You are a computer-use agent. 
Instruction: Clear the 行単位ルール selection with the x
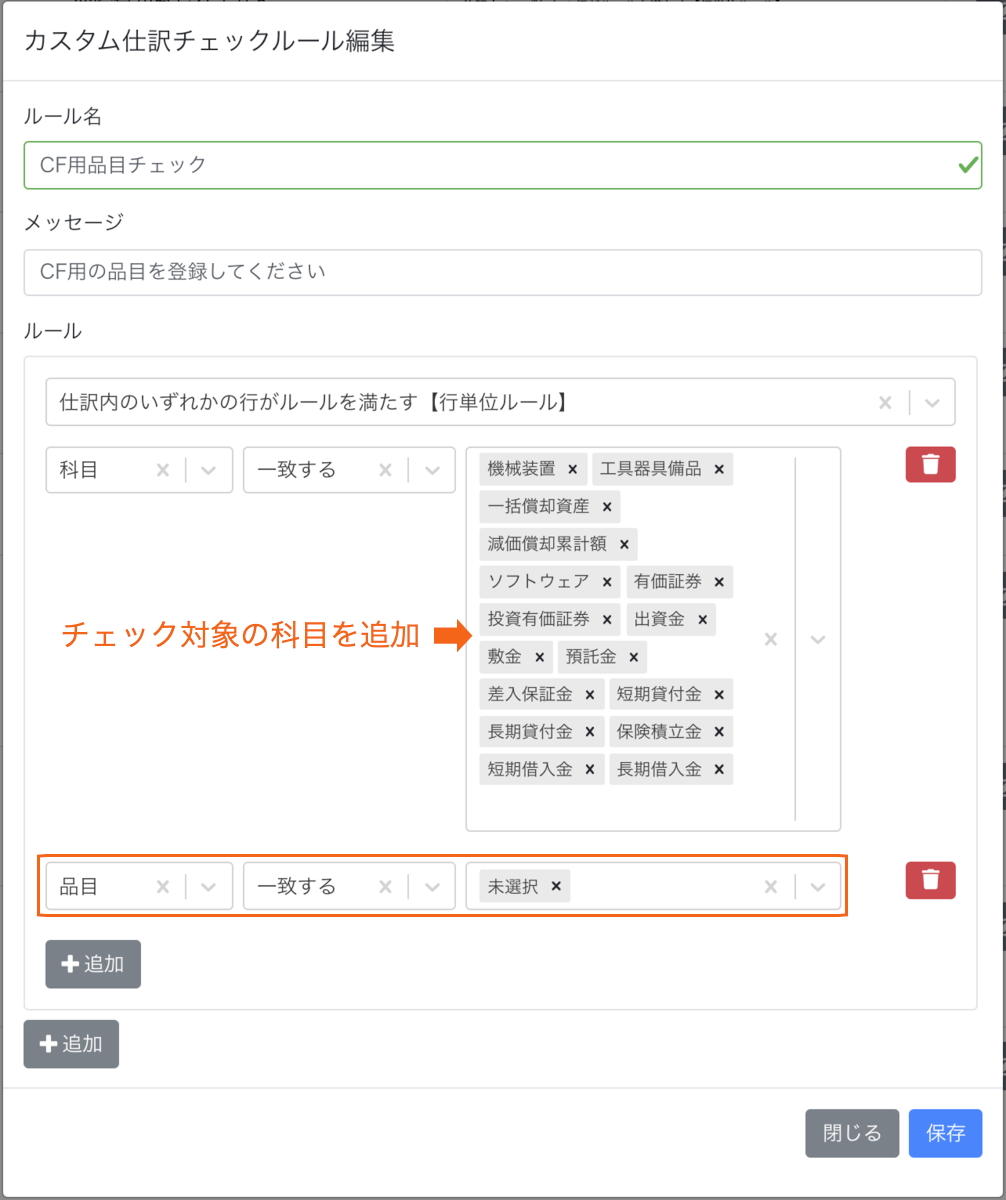click(x=885, y=403)
